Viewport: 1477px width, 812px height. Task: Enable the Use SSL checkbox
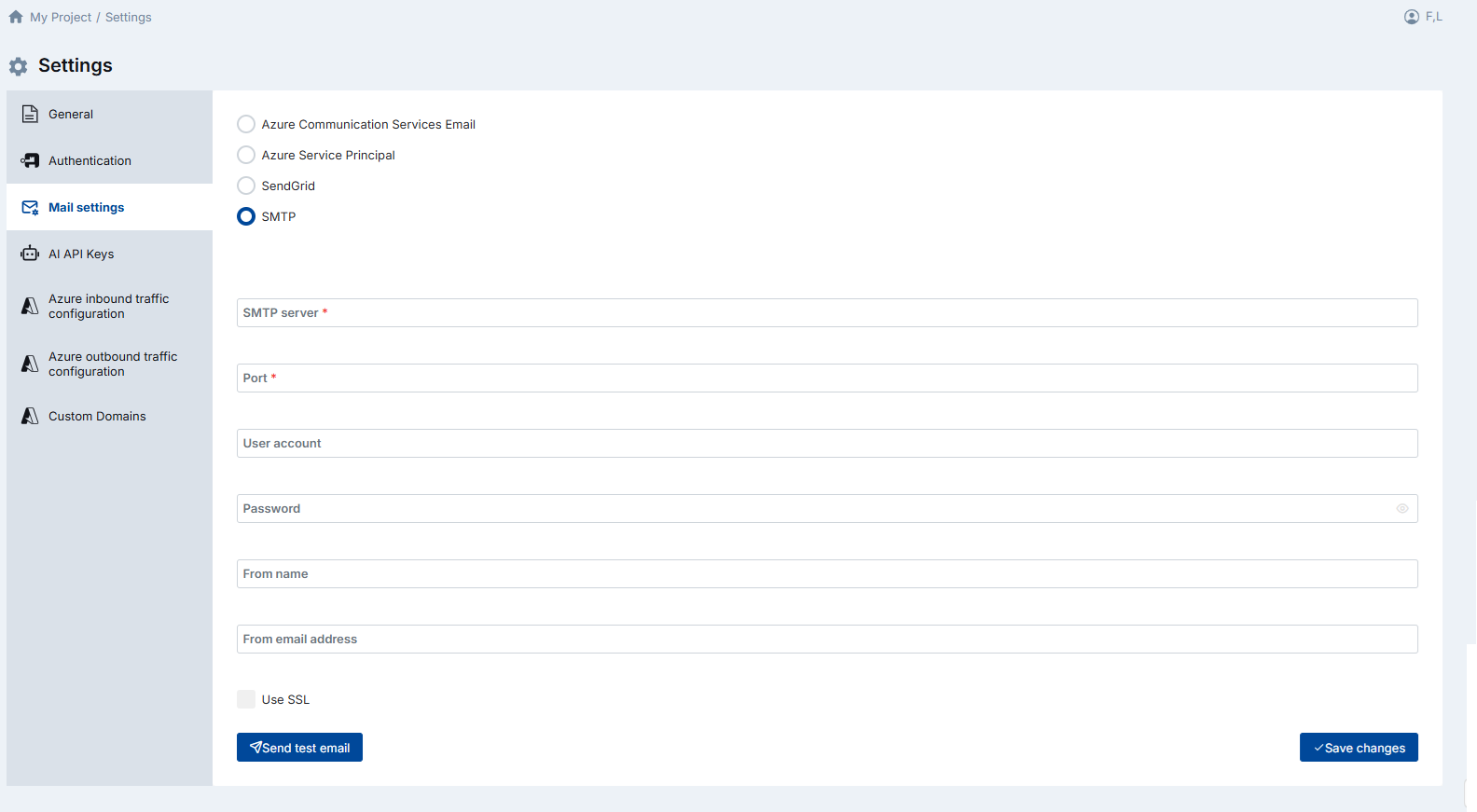[246, 699]
